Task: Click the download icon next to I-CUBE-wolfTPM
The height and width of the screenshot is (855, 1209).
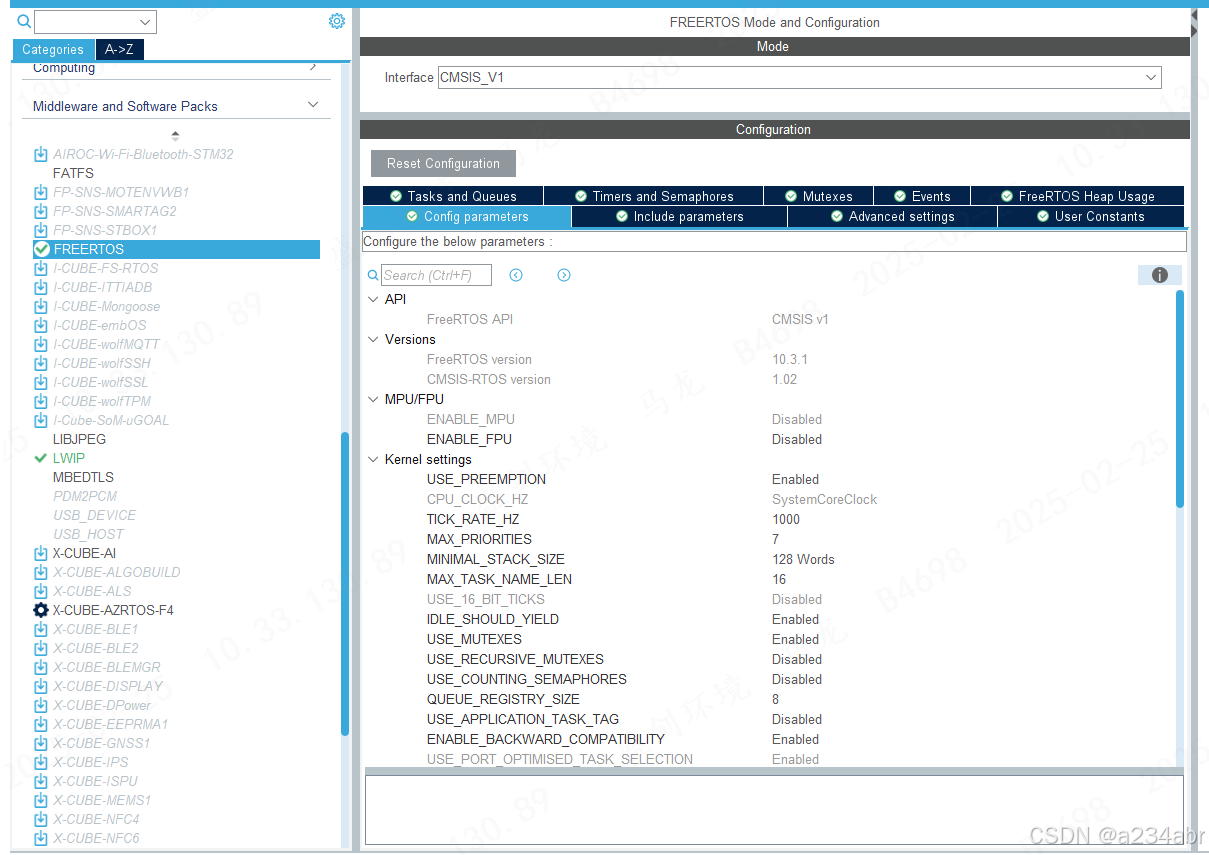Action: [x=41, y=401]
